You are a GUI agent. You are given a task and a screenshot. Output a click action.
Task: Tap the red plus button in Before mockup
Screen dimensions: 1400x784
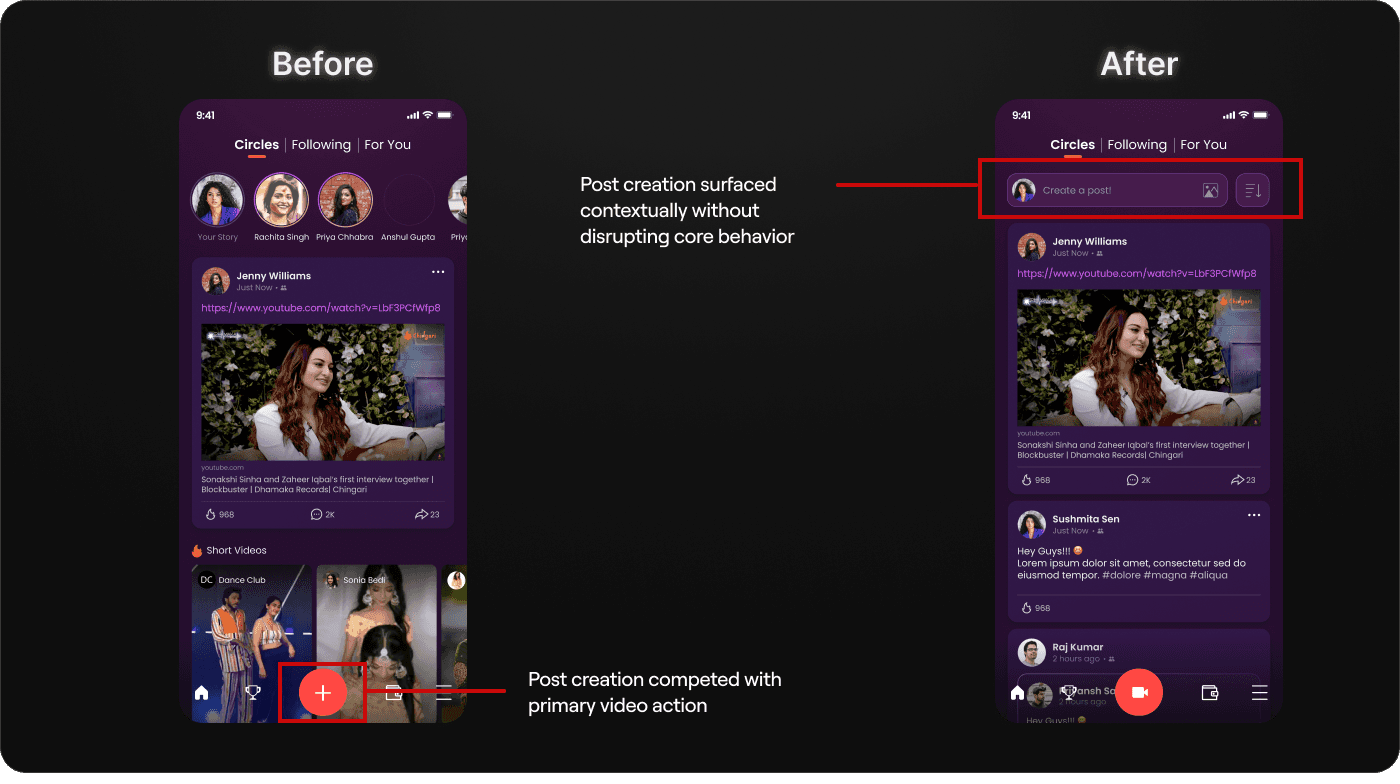point(323,692)
